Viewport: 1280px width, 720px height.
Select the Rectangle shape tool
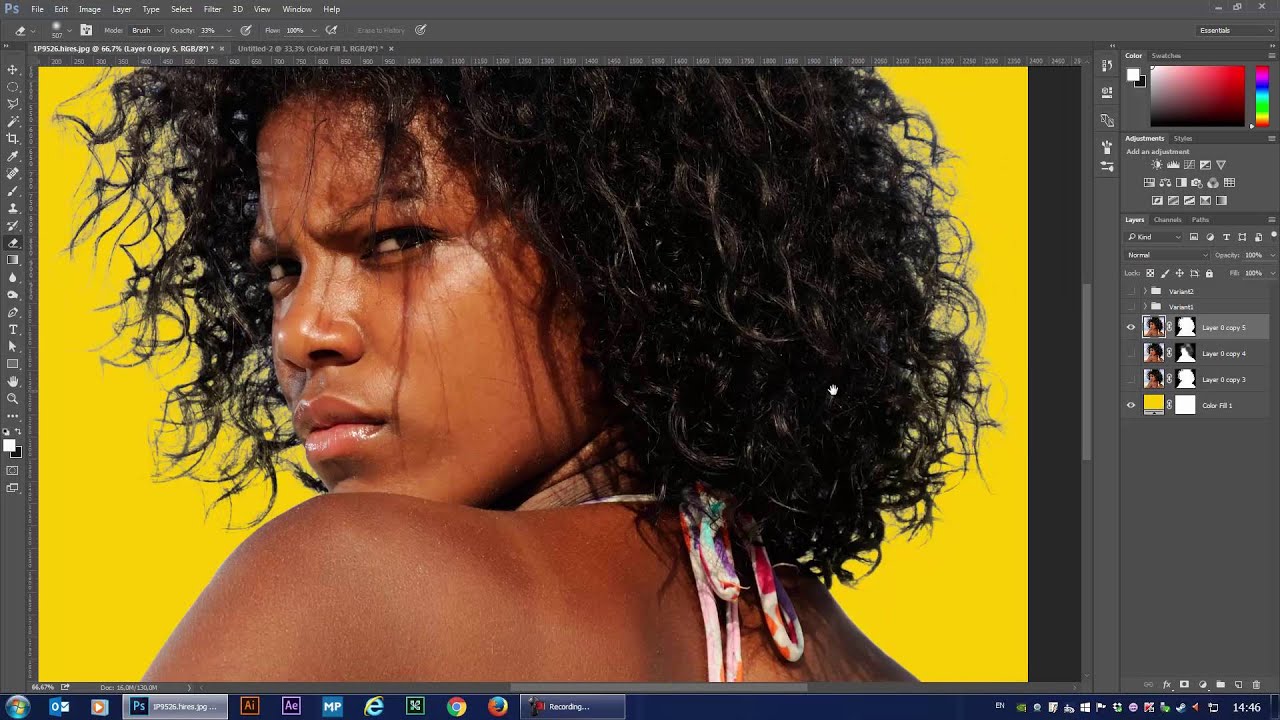tap(13, 364)
